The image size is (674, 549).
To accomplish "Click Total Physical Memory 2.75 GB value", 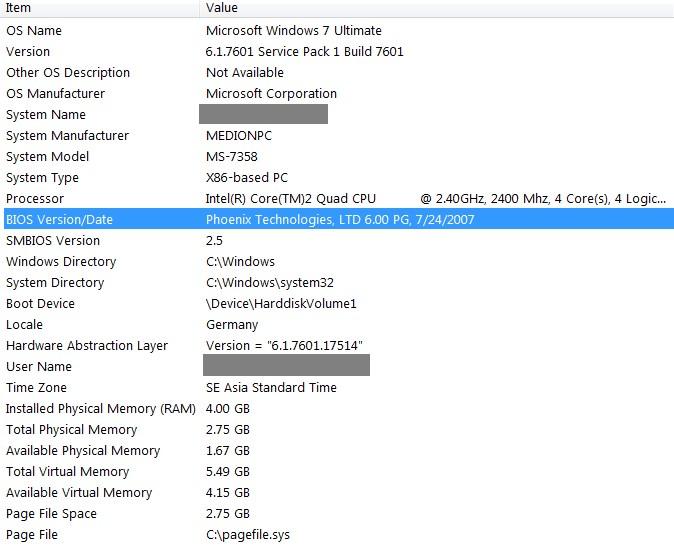I will 228,430.
